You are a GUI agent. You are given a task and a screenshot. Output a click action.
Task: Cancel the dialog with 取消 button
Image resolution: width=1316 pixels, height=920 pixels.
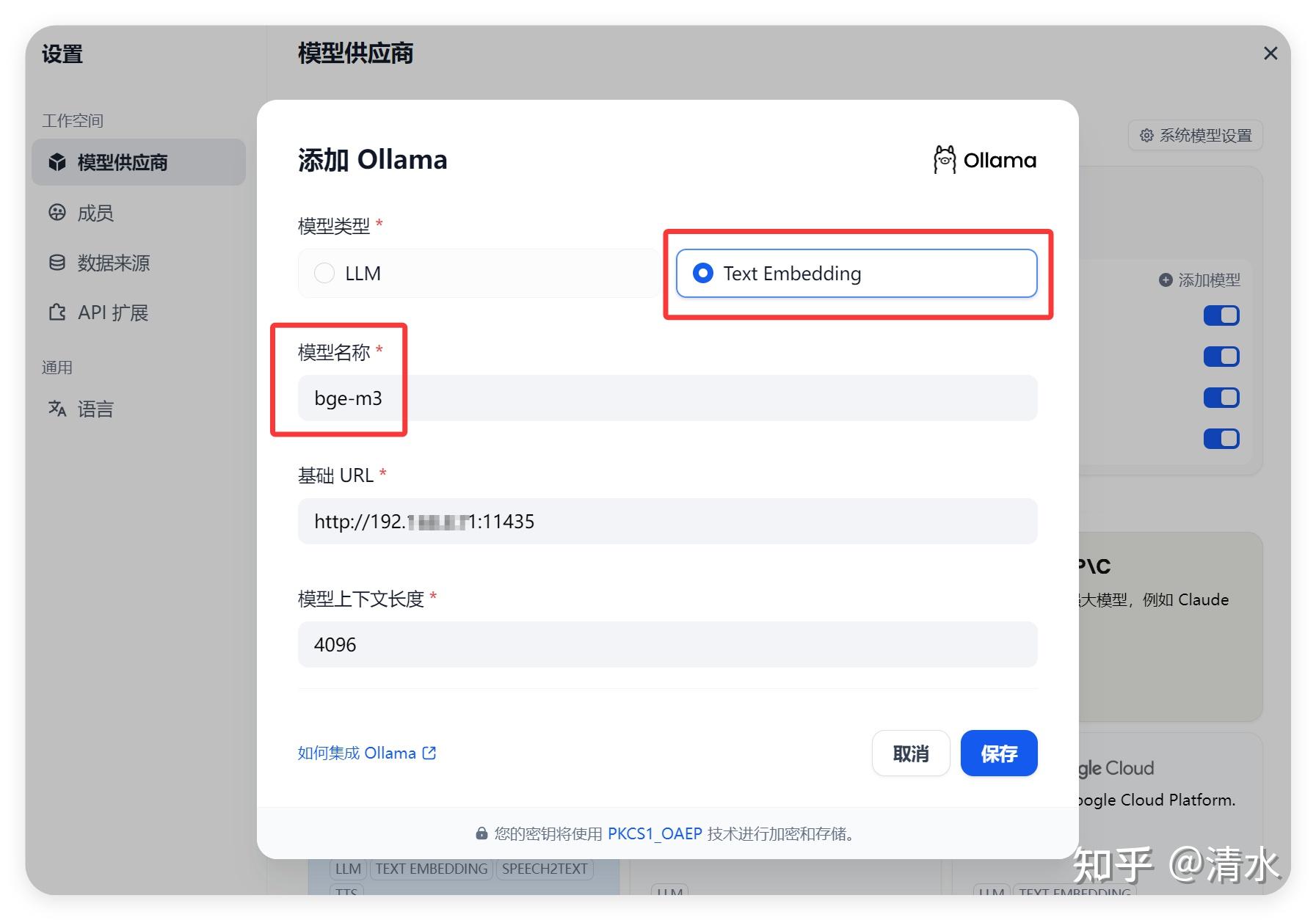click(910, 753)
